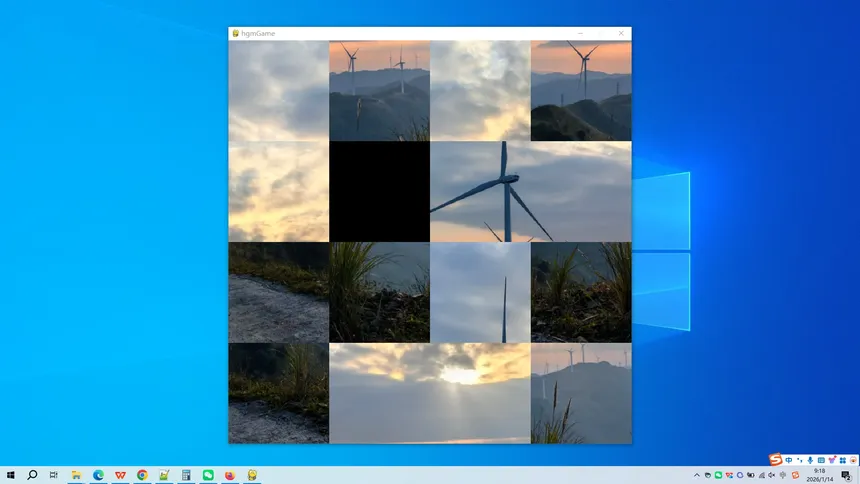Toggle Sogou voice input microphone
This screenshot has height=484, width=860.
point(809,460)
